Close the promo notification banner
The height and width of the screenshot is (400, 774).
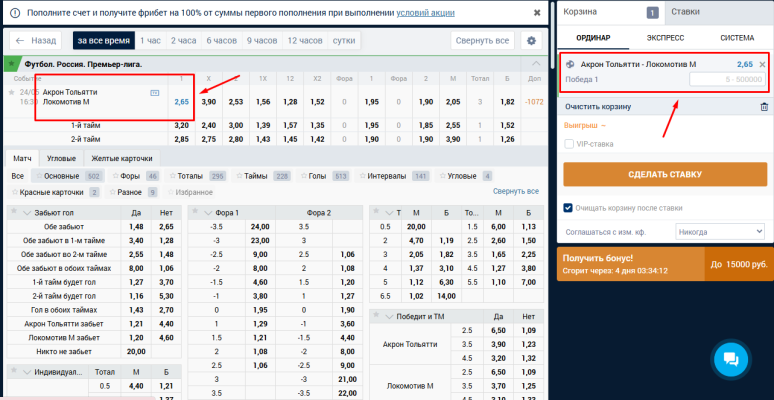coord(537,13)
